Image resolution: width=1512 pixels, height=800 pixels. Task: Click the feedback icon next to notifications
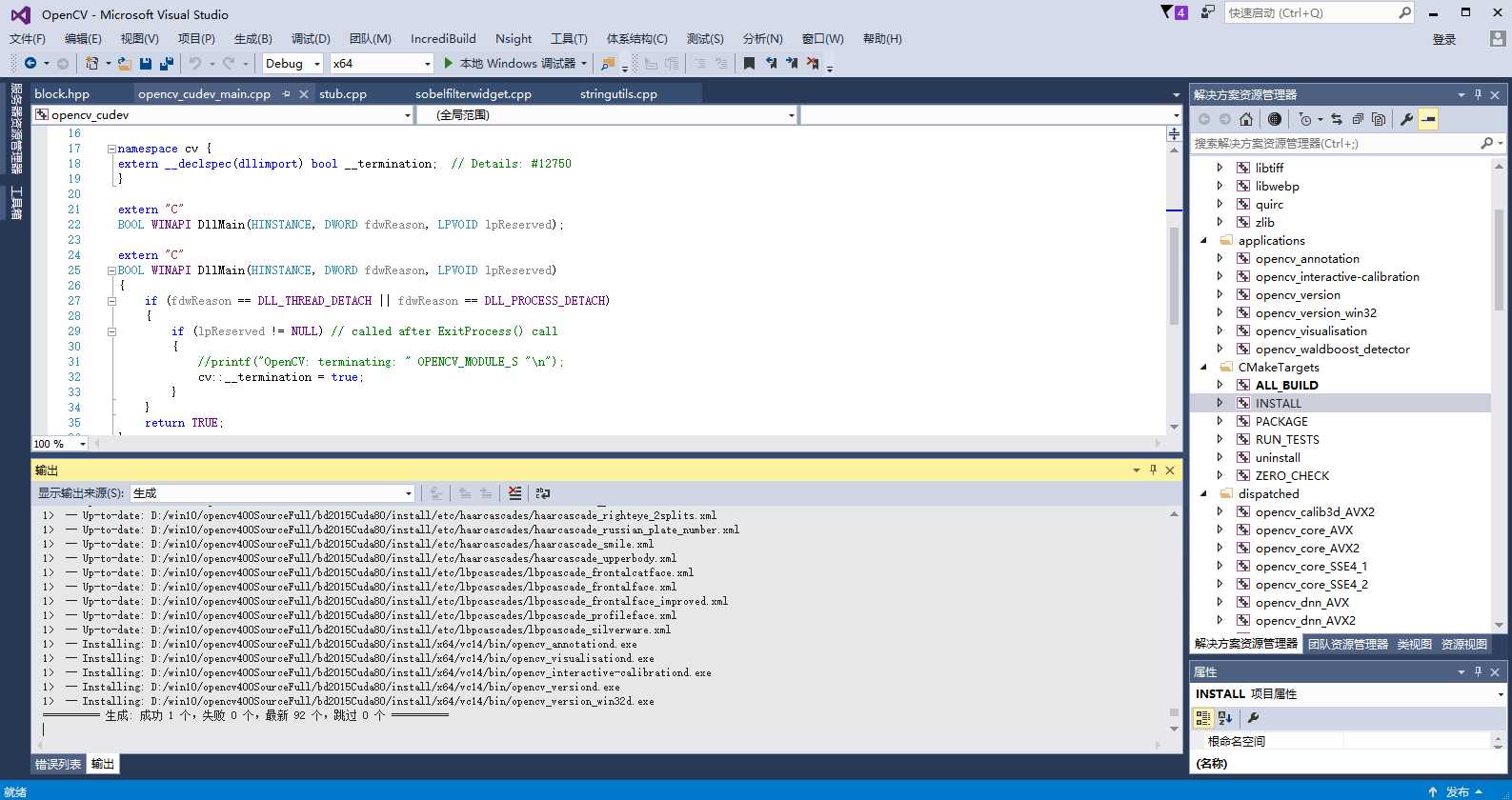[x=1208, y=12]
